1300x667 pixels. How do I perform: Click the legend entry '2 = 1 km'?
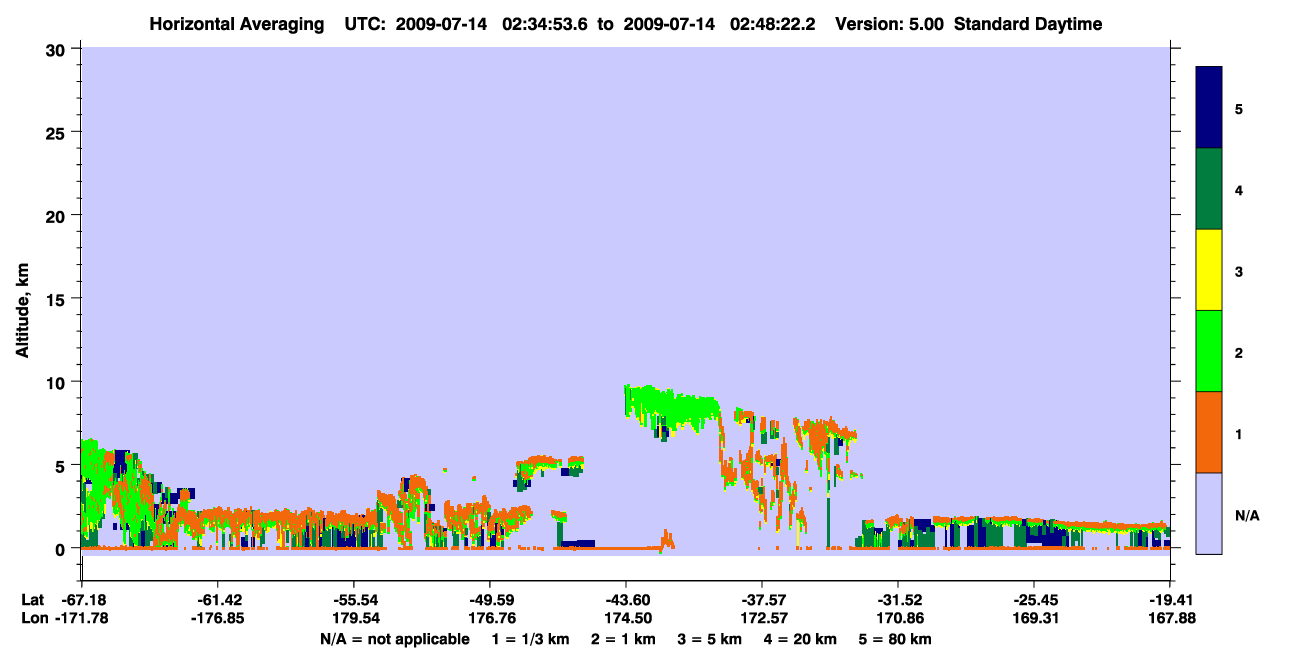(x=622, y=639)
